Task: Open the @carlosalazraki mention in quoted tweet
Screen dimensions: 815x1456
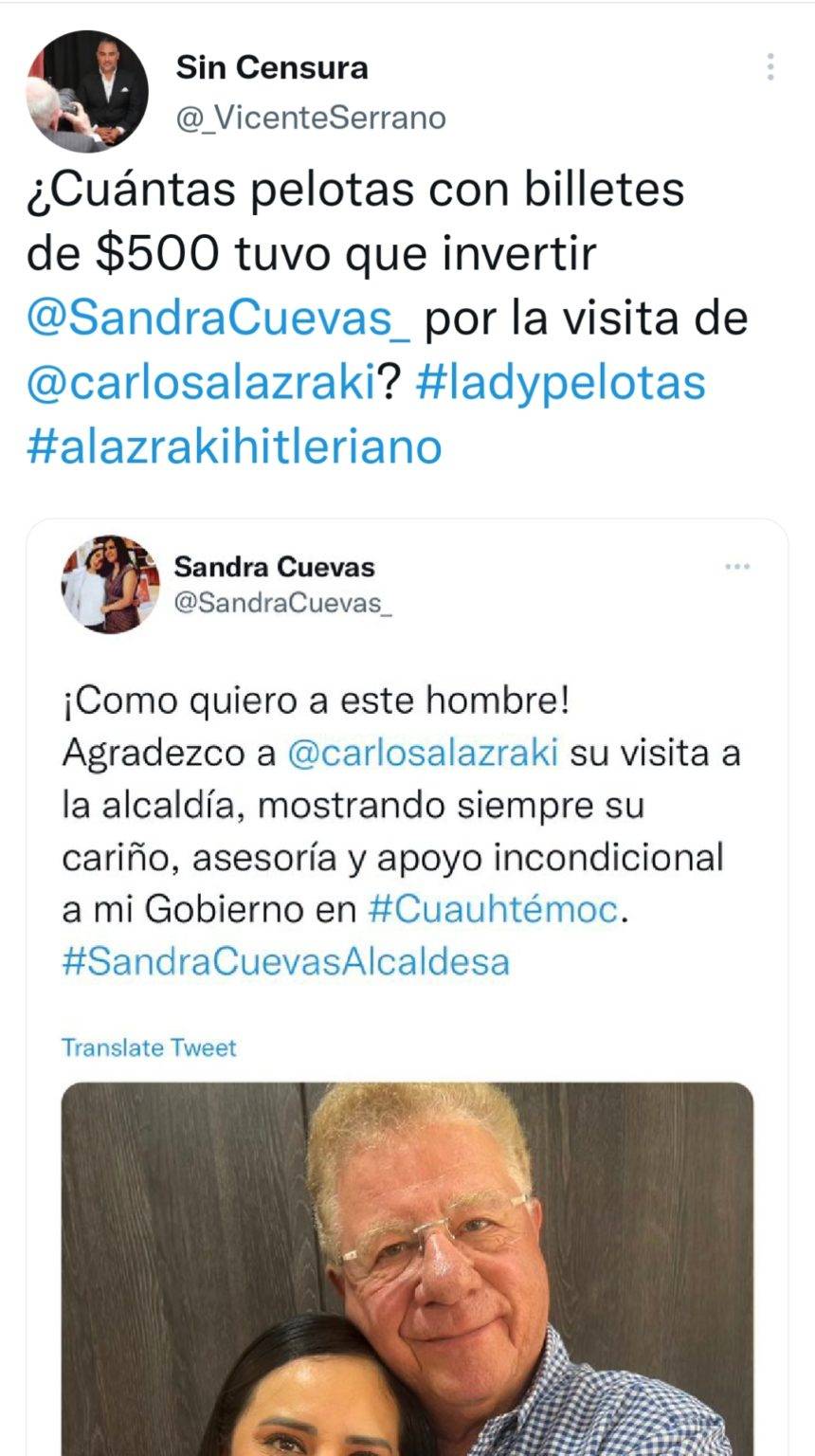Action: coord(423,753)
